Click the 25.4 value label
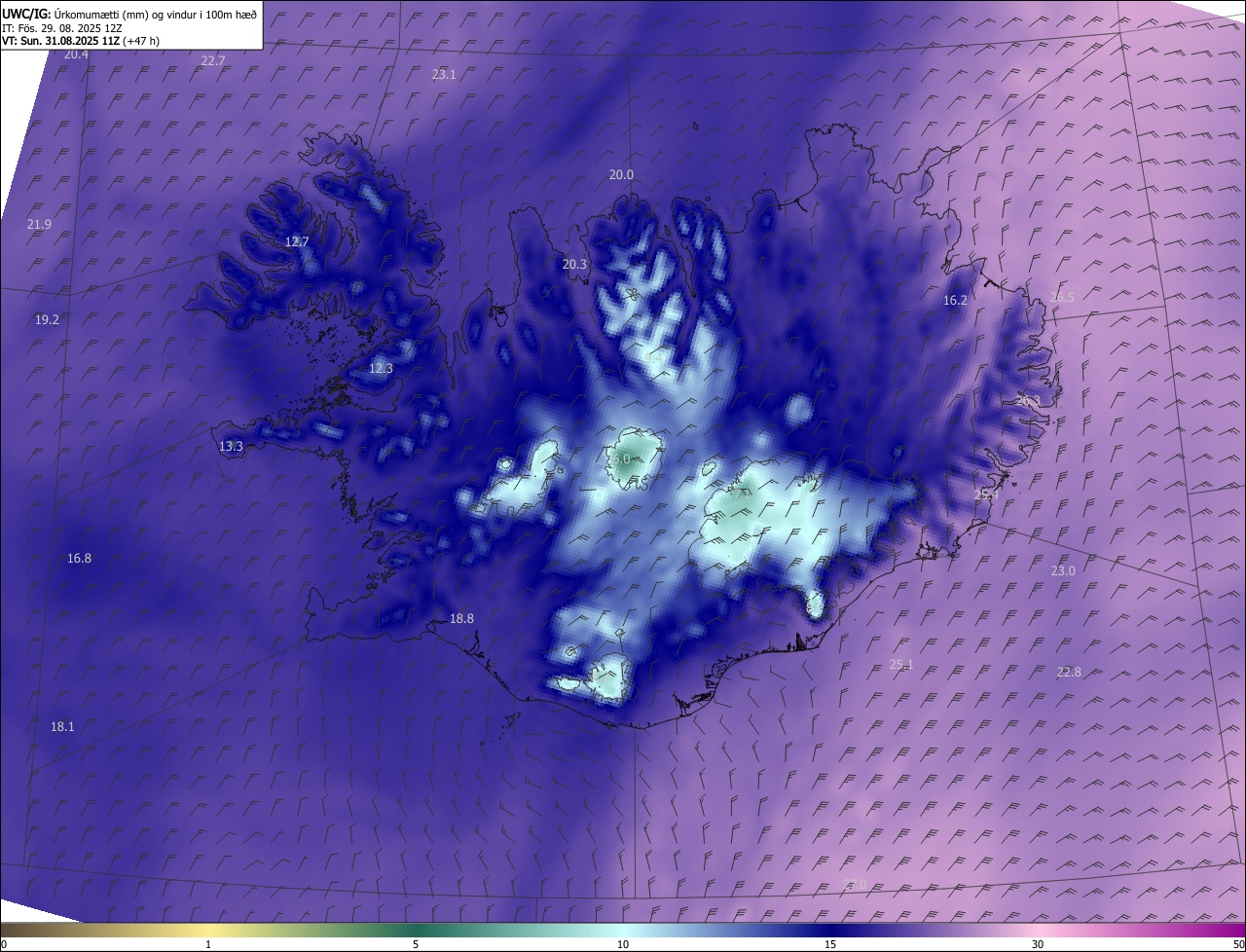The image size is (1246, 952). pyautogui.click(x=986, y=494)
